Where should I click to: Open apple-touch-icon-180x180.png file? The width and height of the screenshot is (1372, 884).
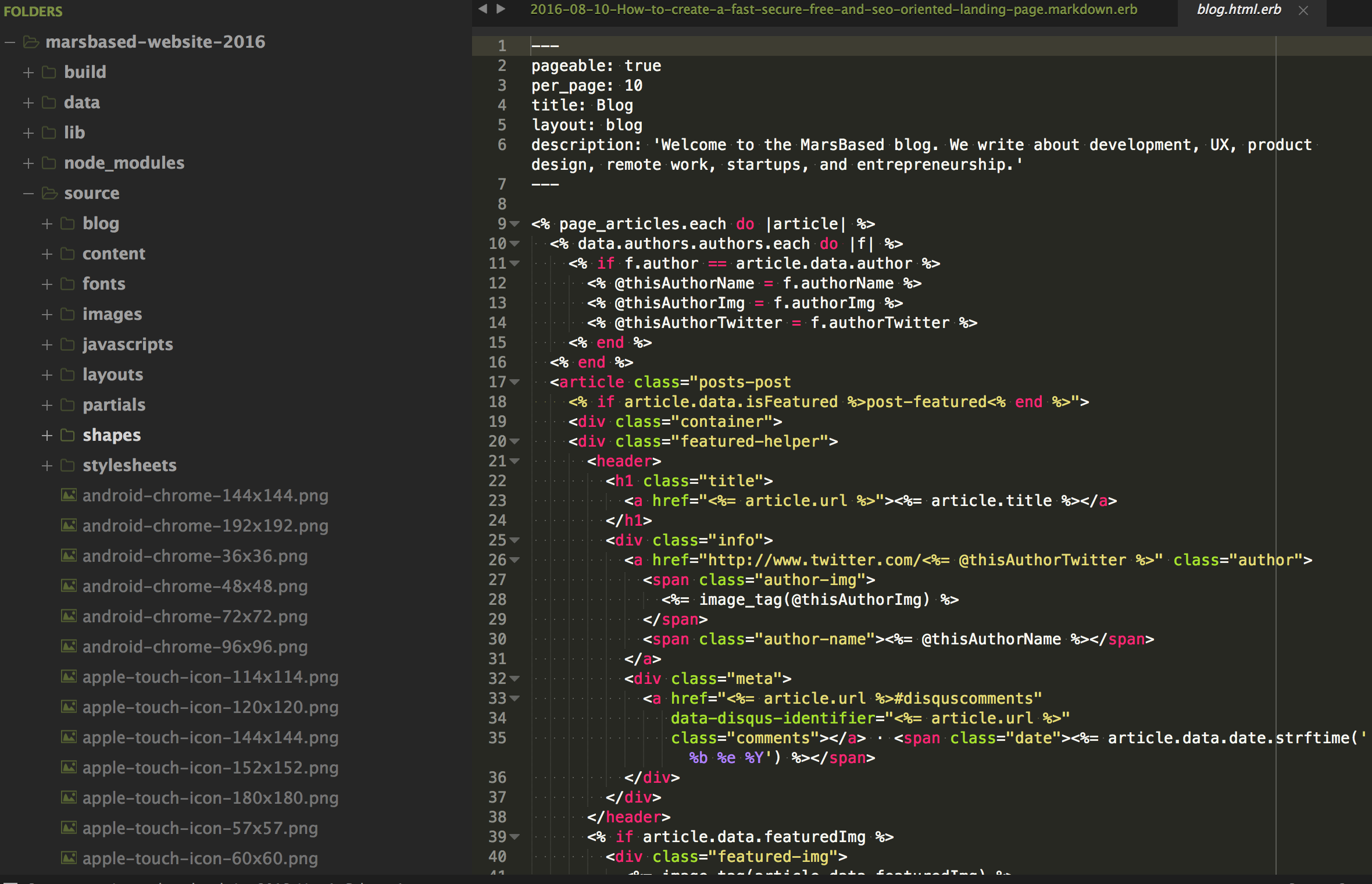[x=210, y=798]
